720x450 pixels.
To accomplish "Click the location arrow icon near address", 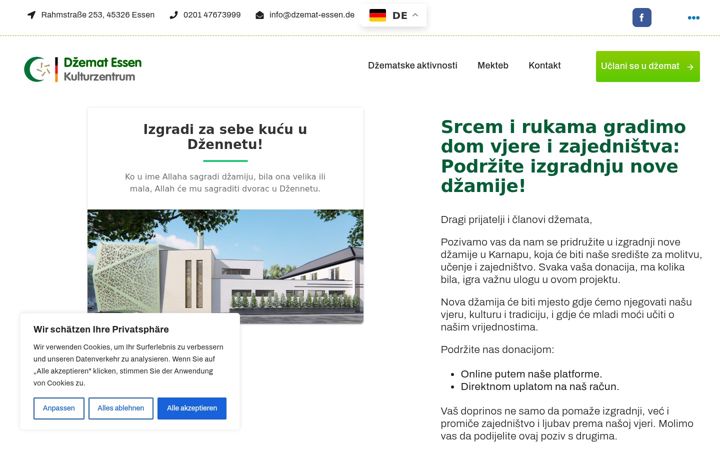I will click(x=31, y=15).
